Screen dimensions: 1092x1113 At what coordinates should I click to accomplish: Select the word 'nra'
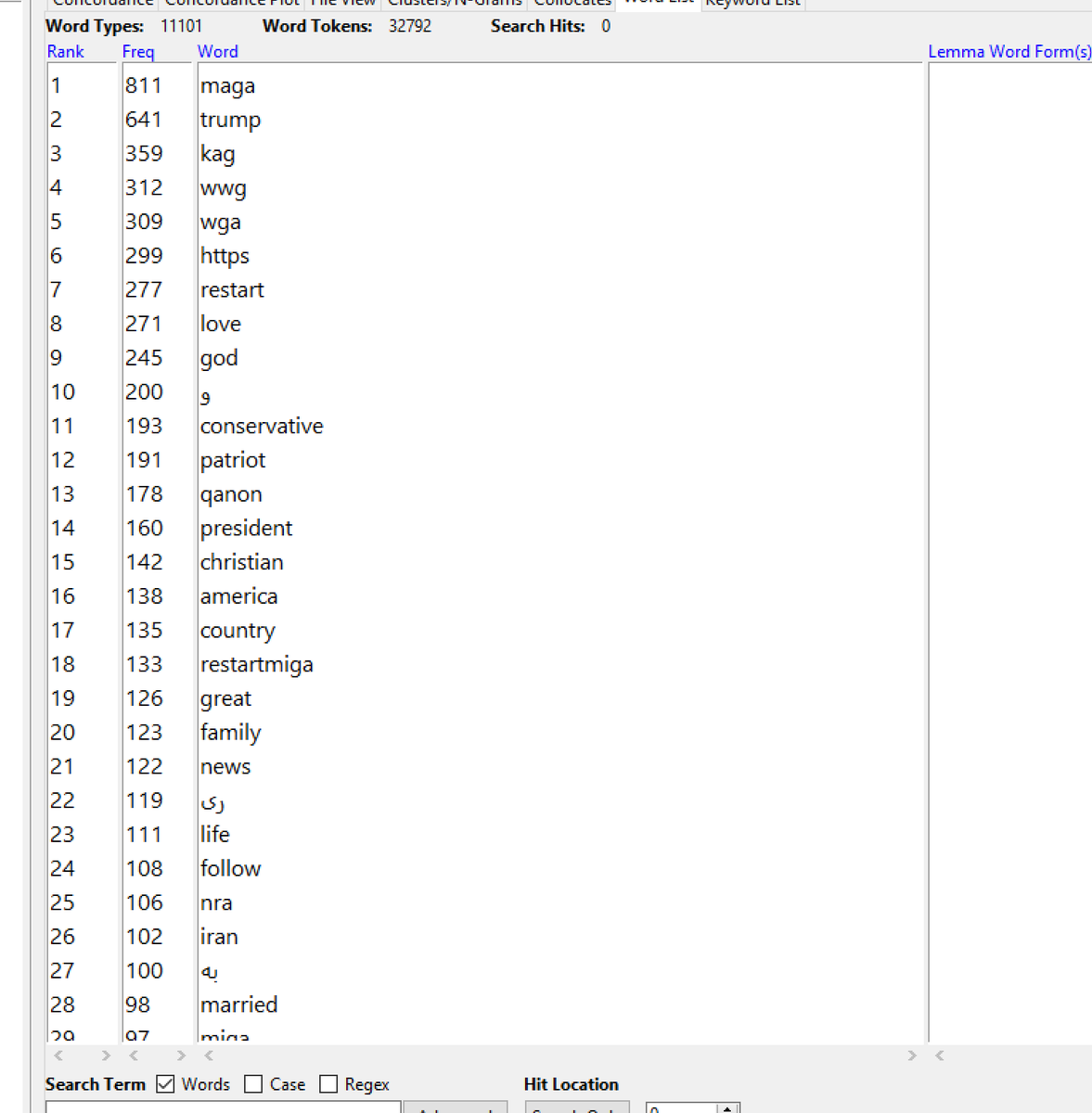click(x=216, y=903)
